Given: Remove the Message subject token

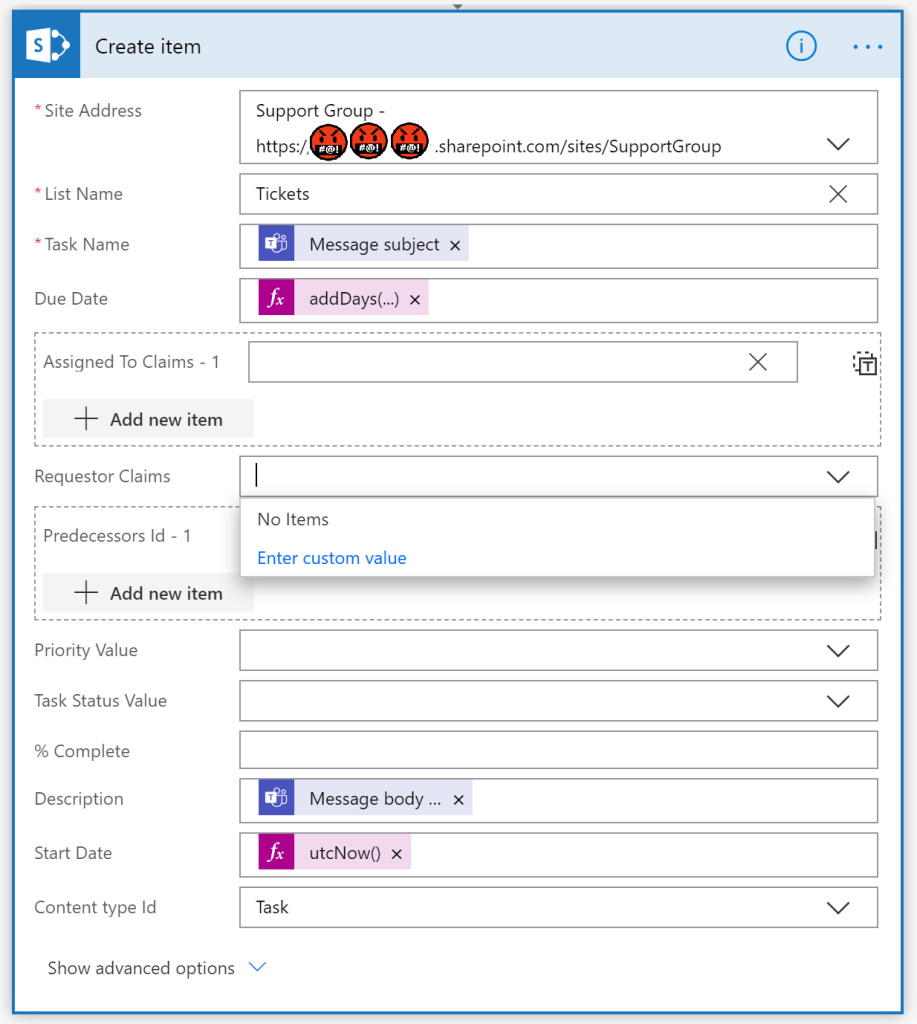Looking at the screenshot, I should (455, 245).
